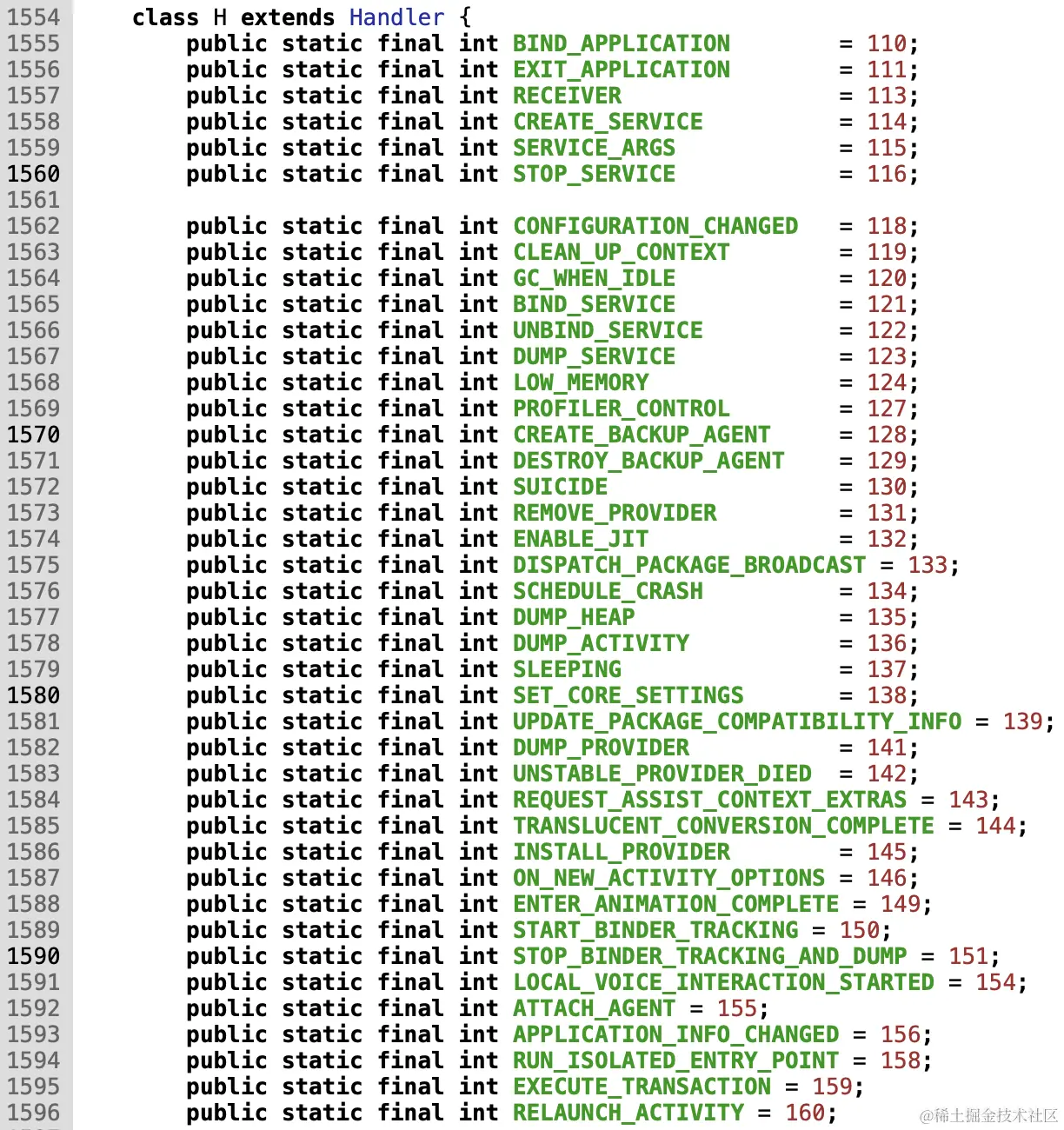Select RELAUNCH_ACTIVITY constant
1064x1130 pixels.
click(628, 1113)
